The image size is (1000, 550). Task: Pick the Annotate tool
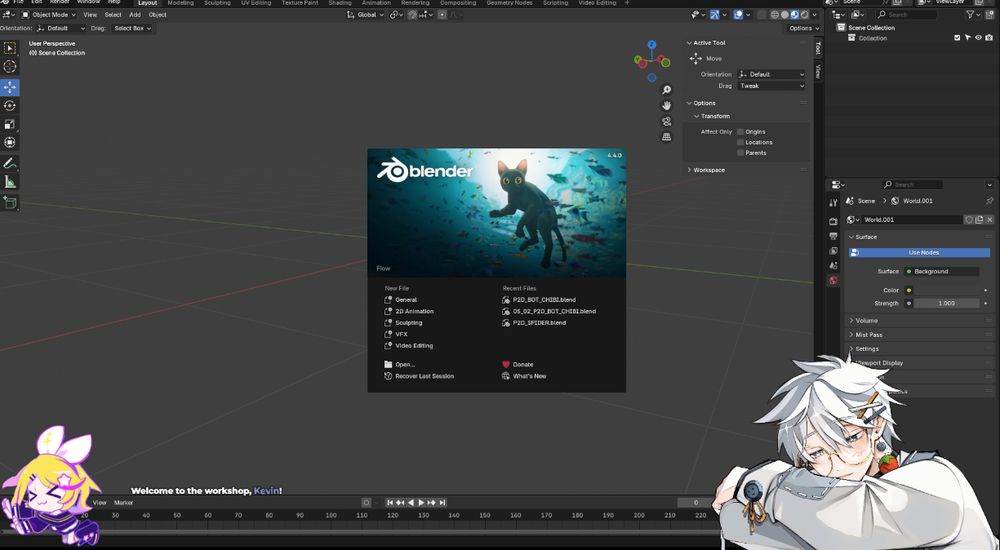coord(10,162)
